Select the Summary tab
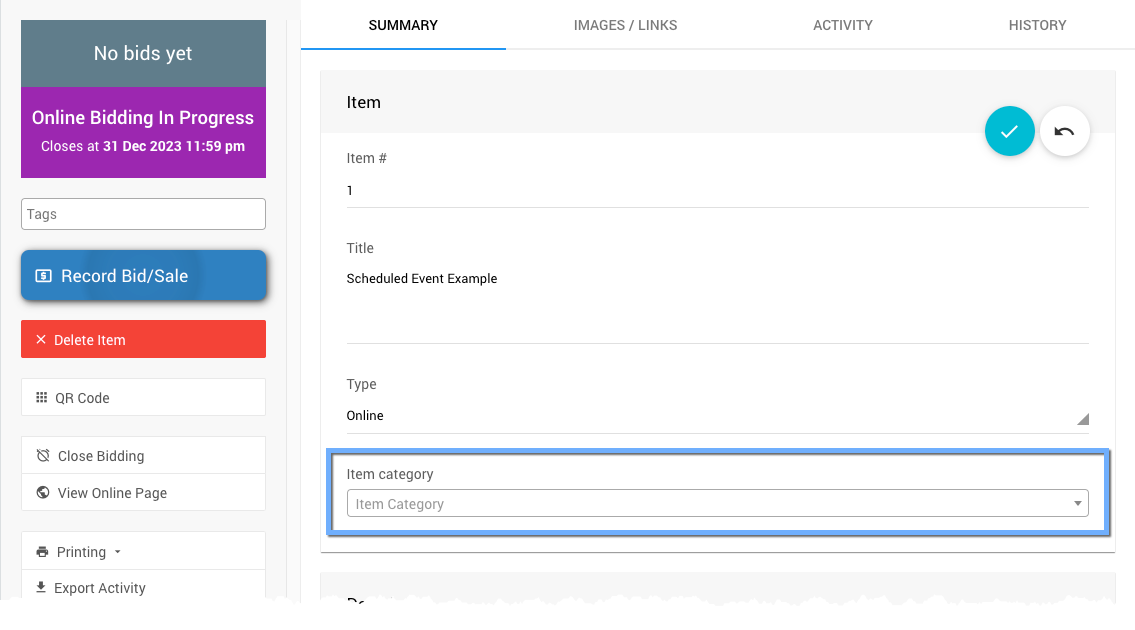This screenshot has height=630, width=1135. click(403, 25)
